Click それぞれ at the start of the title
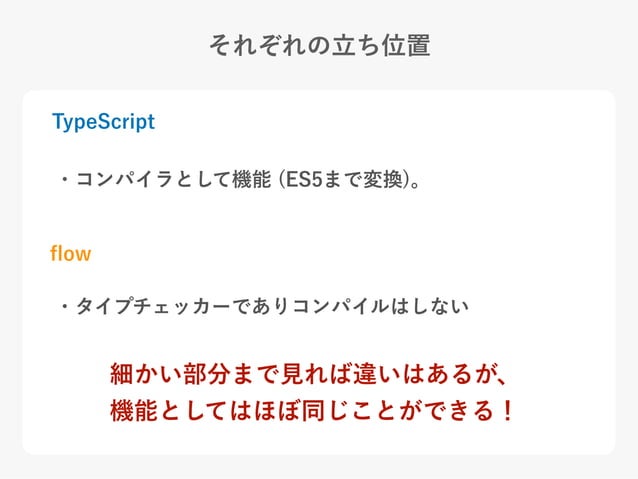 pyautogui.click(x=258, y=45)
